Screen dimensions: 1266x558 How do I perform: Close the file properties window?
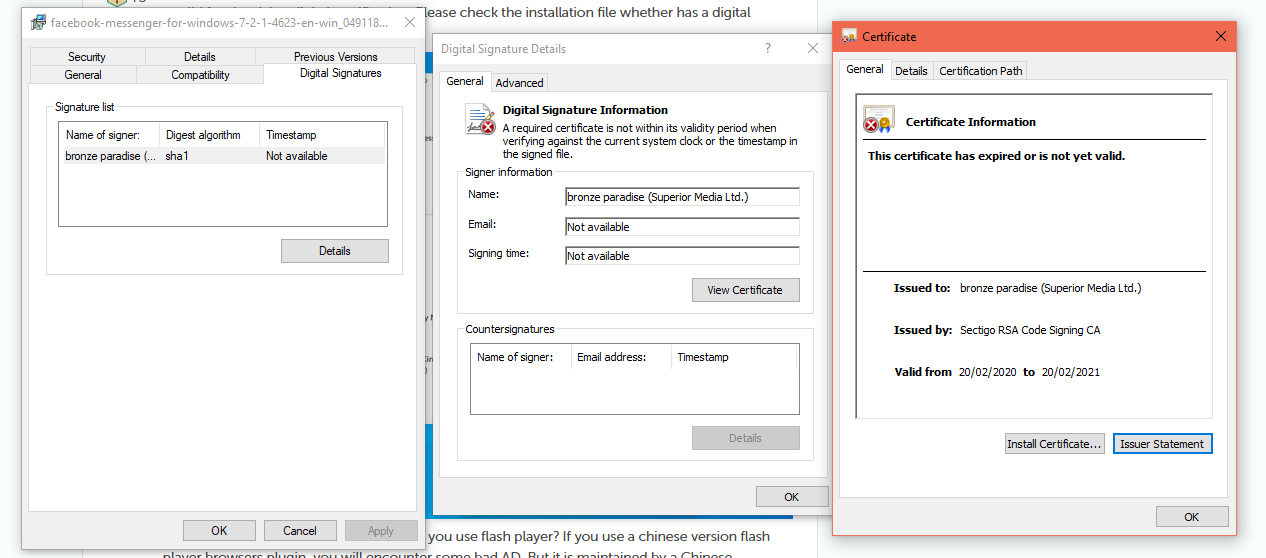(x=410, y=22)
